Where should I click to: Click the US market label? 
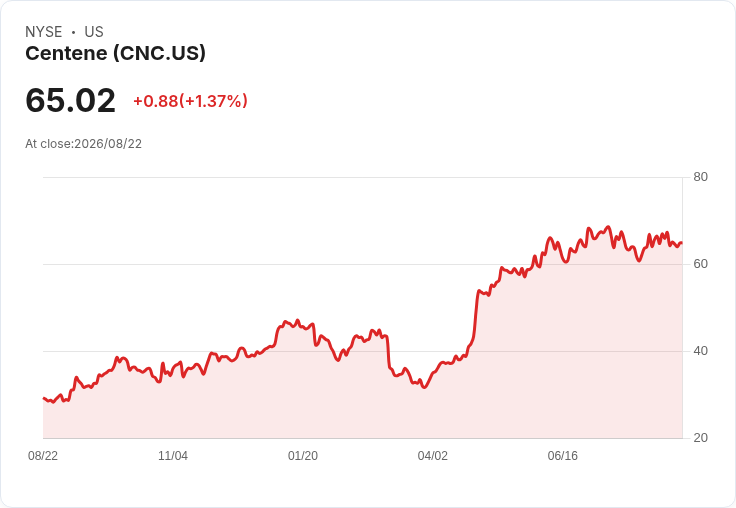[x=94, y=32]
